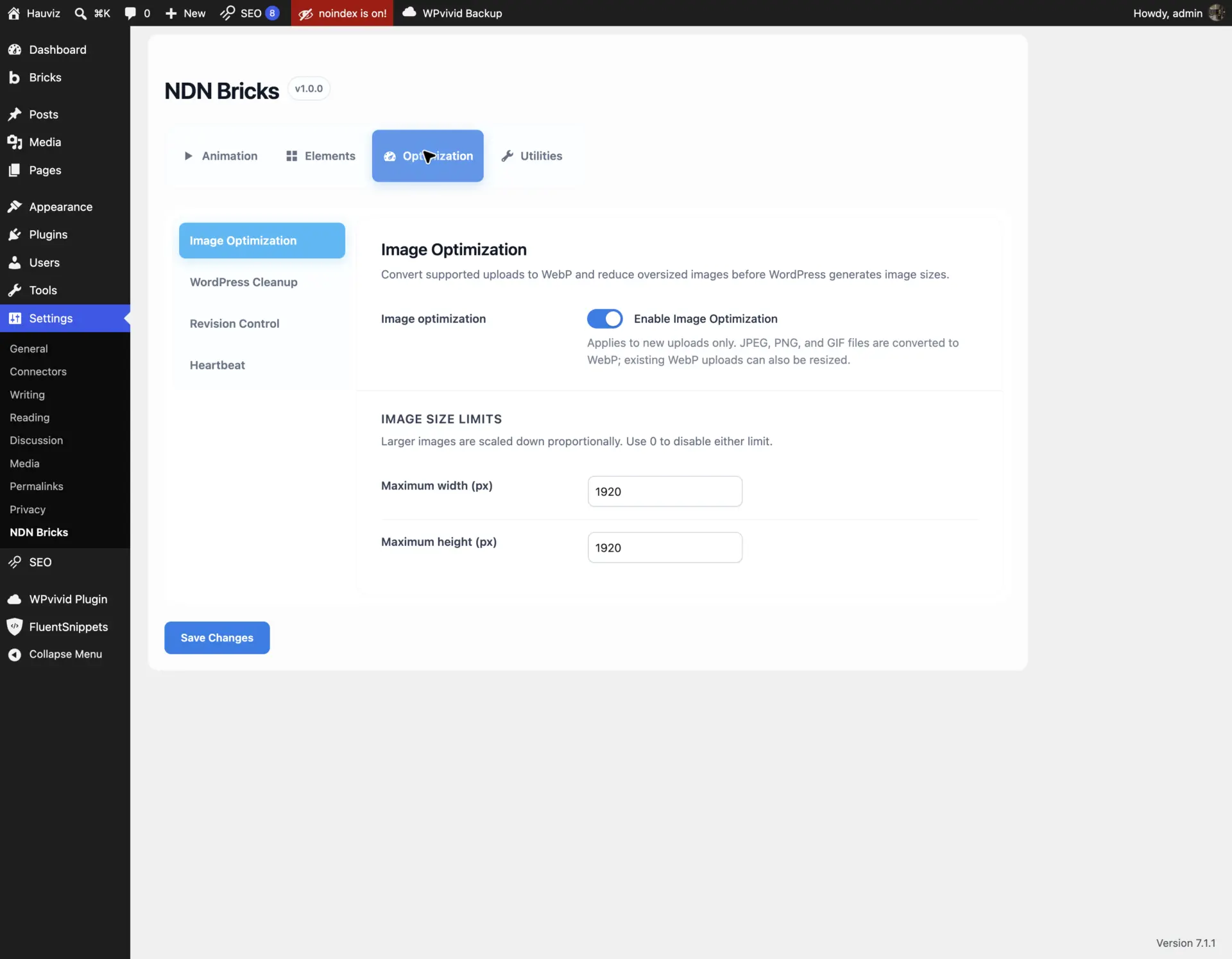Viewport: 1232px width, 959px height.
Task: Open the WPvivid Backup cloud icon
Action: pos(409,12)
